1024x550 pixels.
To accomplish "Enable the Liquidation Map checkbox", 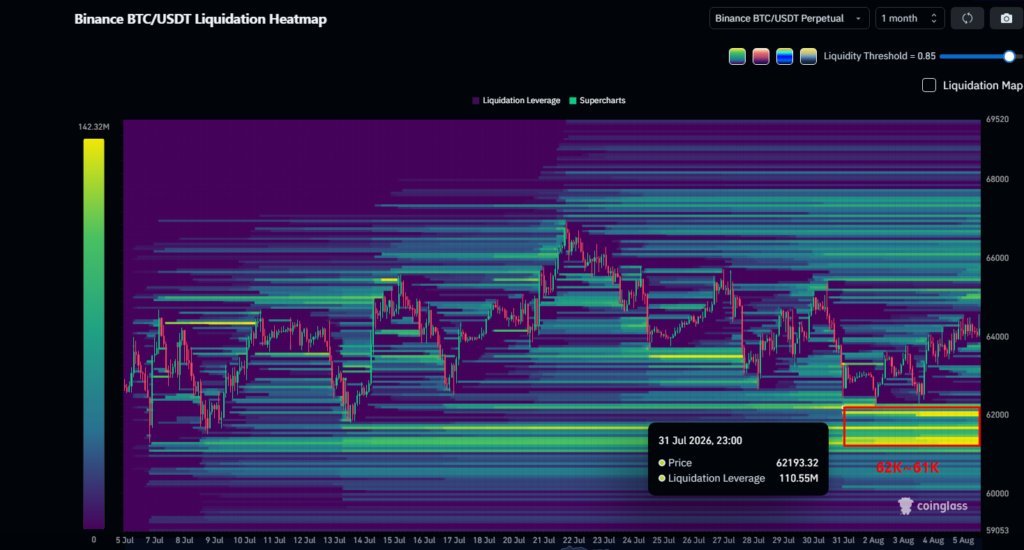I will [929, 85].
